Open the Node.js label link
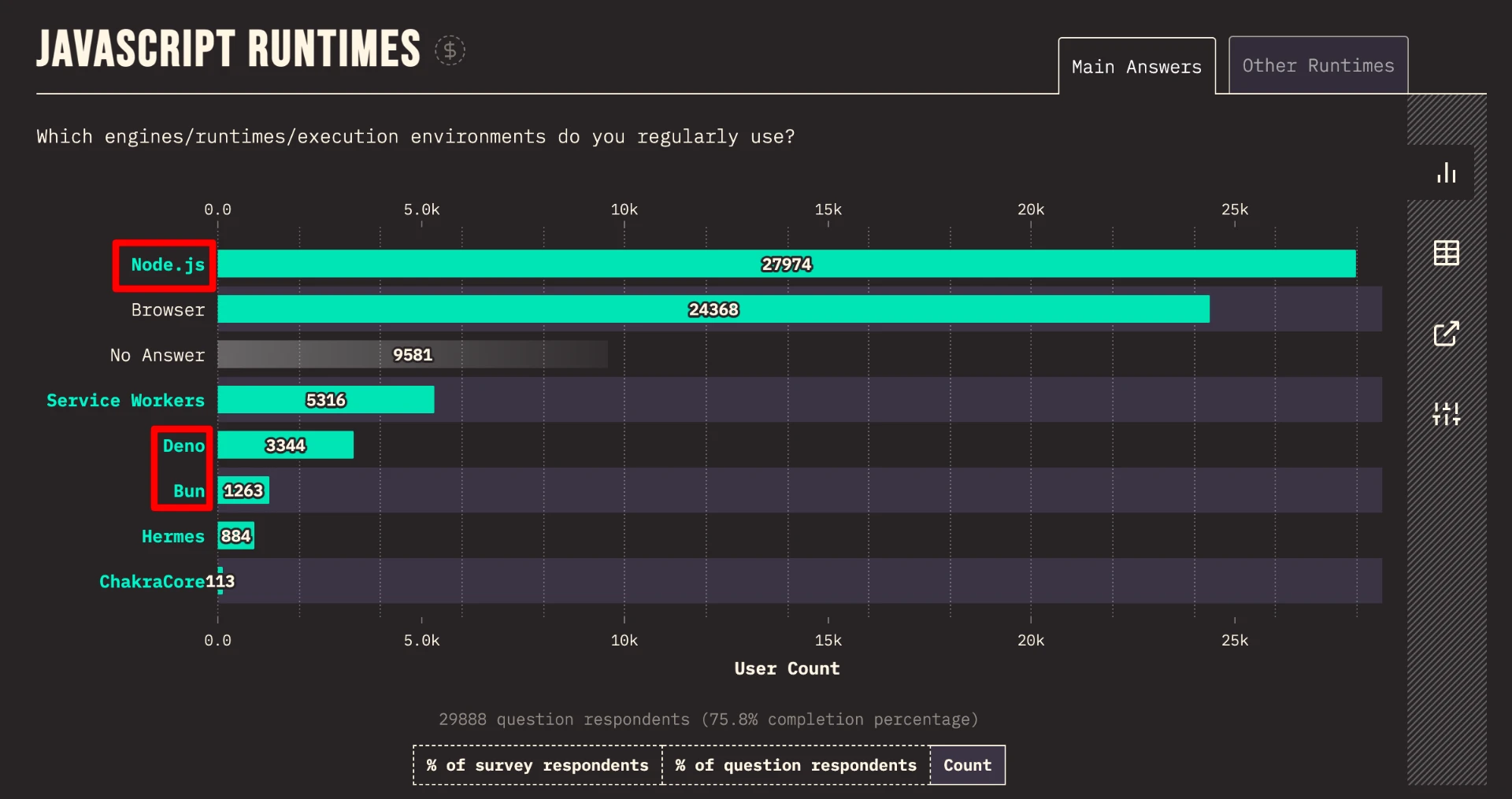Viewport: 1512px width, 799px height. click(168, 264)
